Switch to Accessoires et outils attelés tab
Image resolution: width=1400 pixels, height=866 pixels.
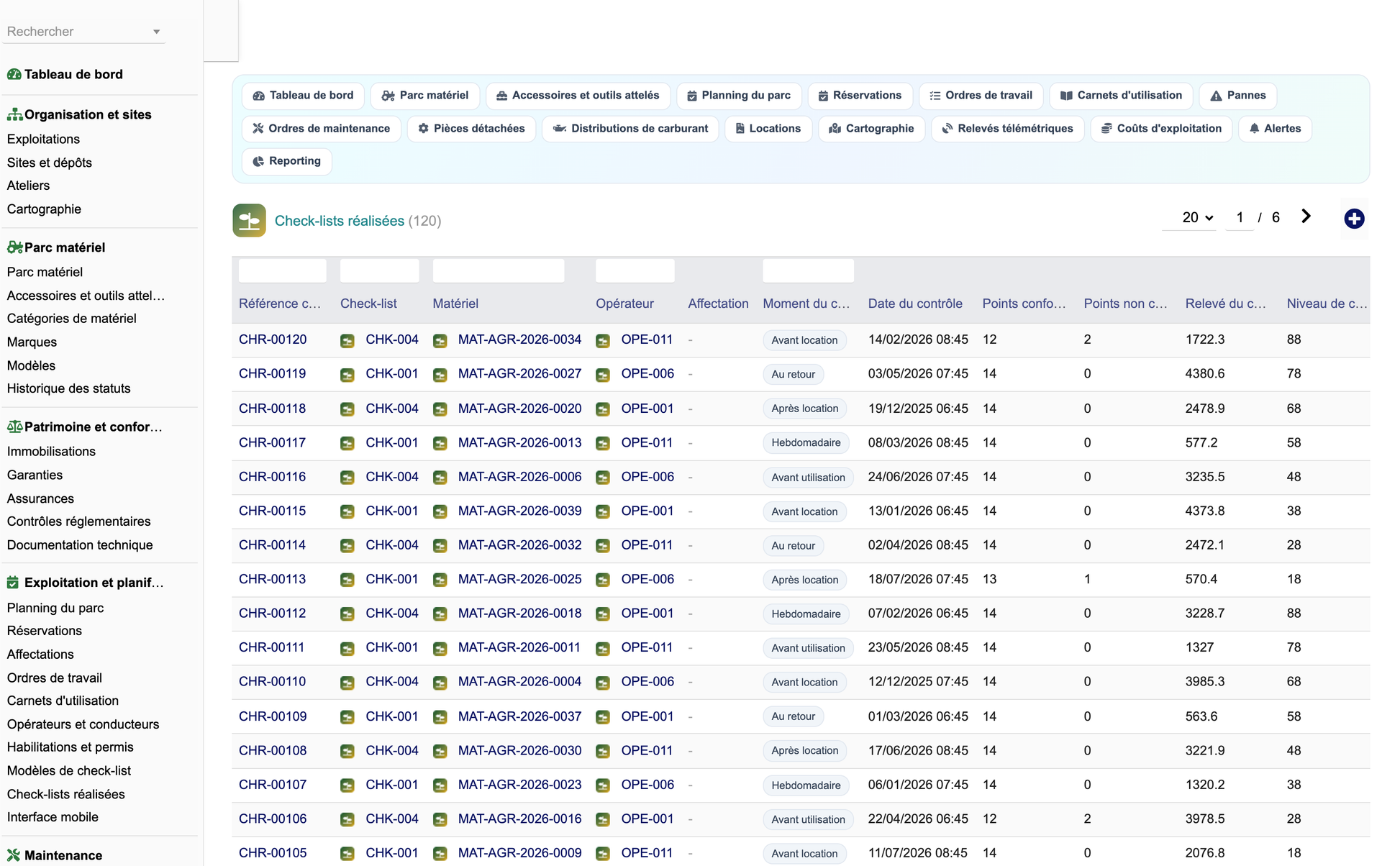(x=578, y=96)
